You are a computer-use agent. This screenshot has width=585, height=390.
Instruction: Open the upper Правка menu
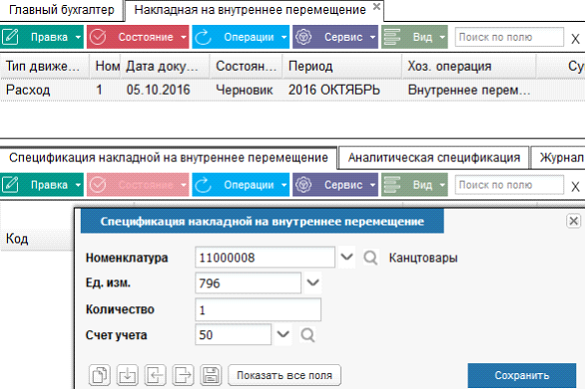(42, 37)
